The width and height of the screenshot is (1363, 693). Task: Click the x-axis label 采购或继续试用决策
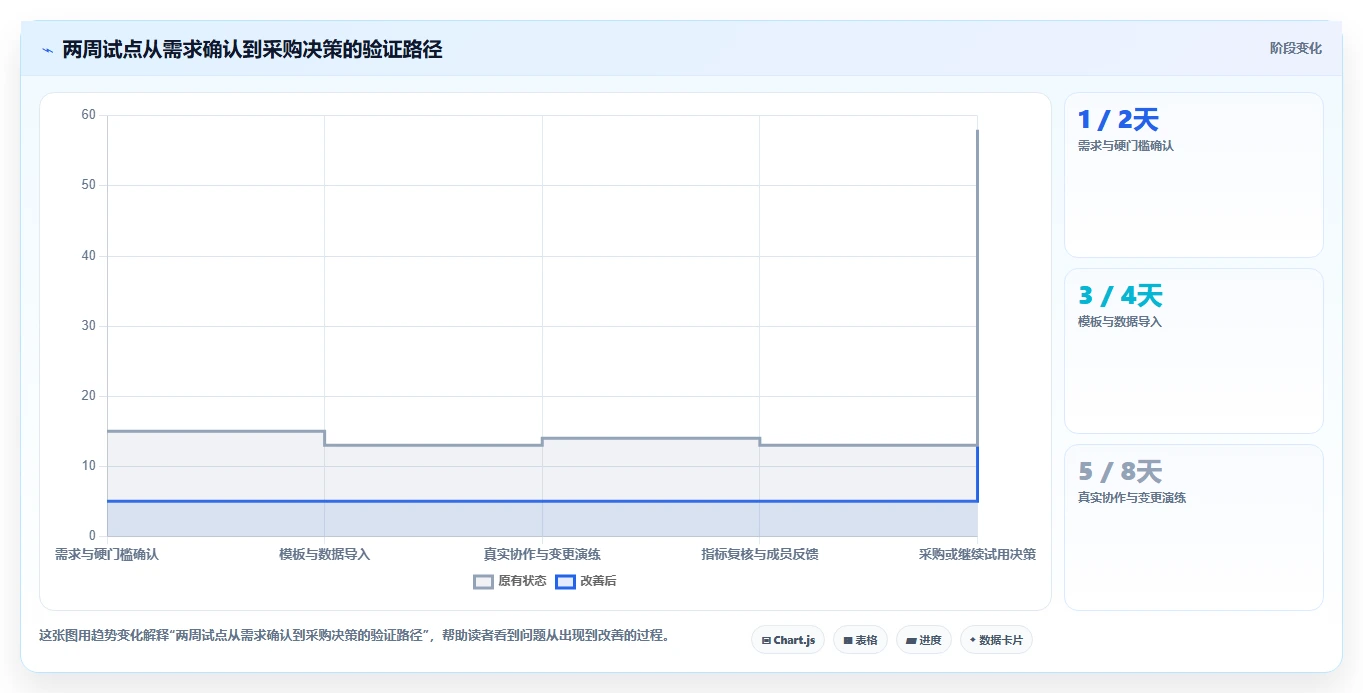pyautogui.click(x=977, y=554)
